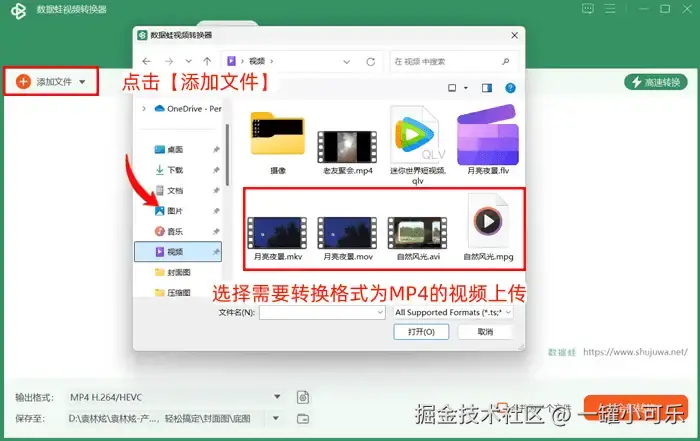The image size is (700, 441).
Task: Select the 摄像 folder
Action: pyautogui.click(x=278, y=143)
